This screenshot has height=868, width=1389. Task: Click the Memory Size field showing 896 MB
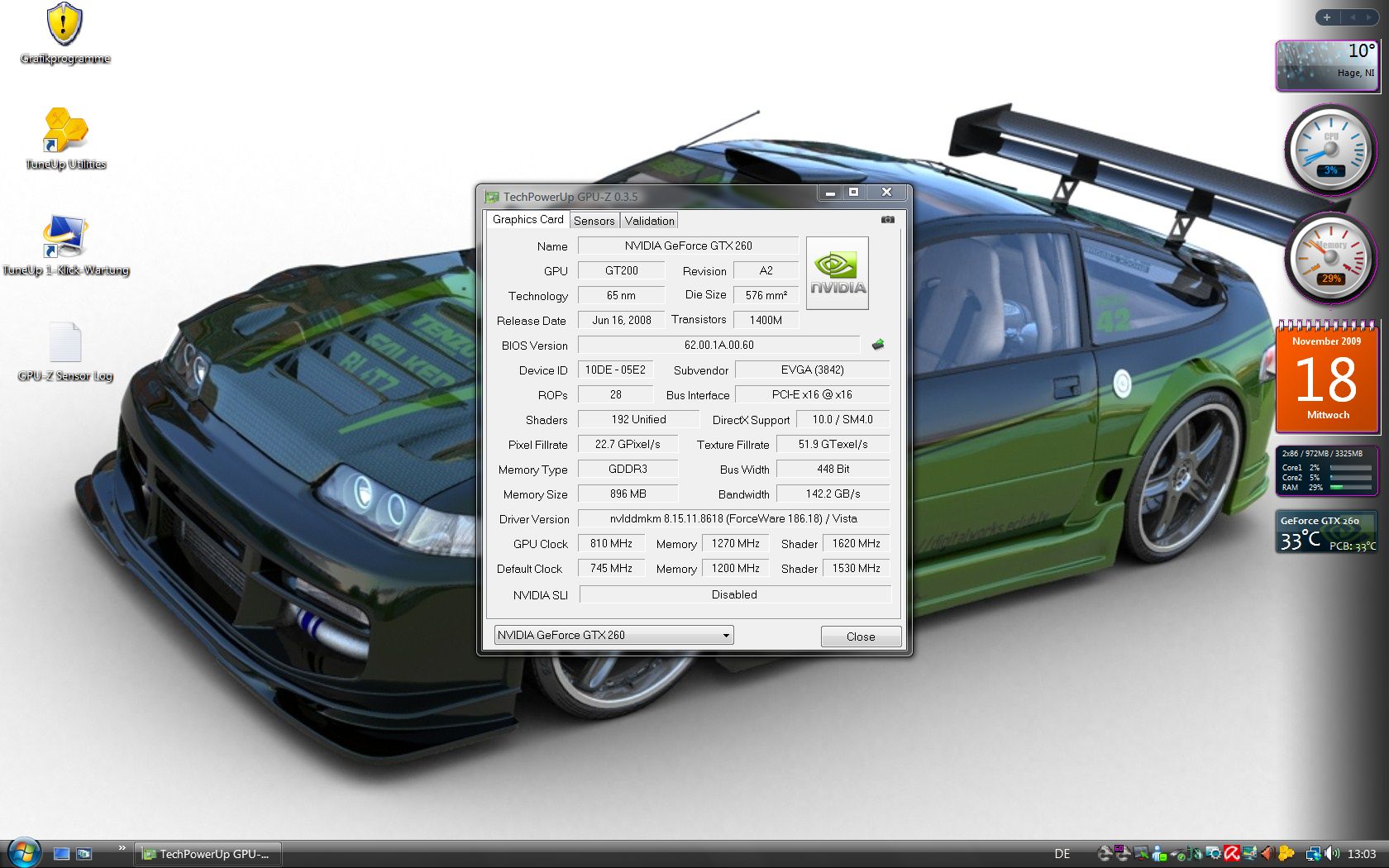(x=628, y=494)
